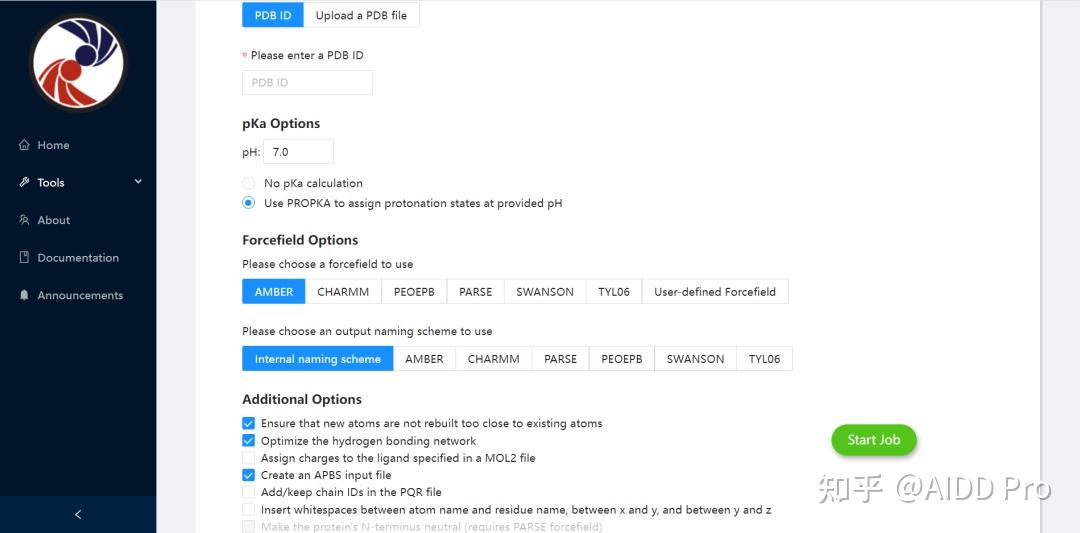Uncheck Optimize the hydrogen bonding network

pyautogui.click(x=249, y=441)
